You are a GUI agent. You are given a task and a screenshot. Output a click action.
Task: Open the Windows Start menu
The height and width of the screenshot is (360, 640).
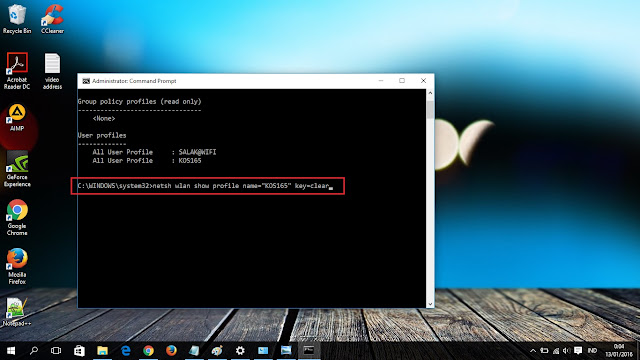[x=11, y=351]
